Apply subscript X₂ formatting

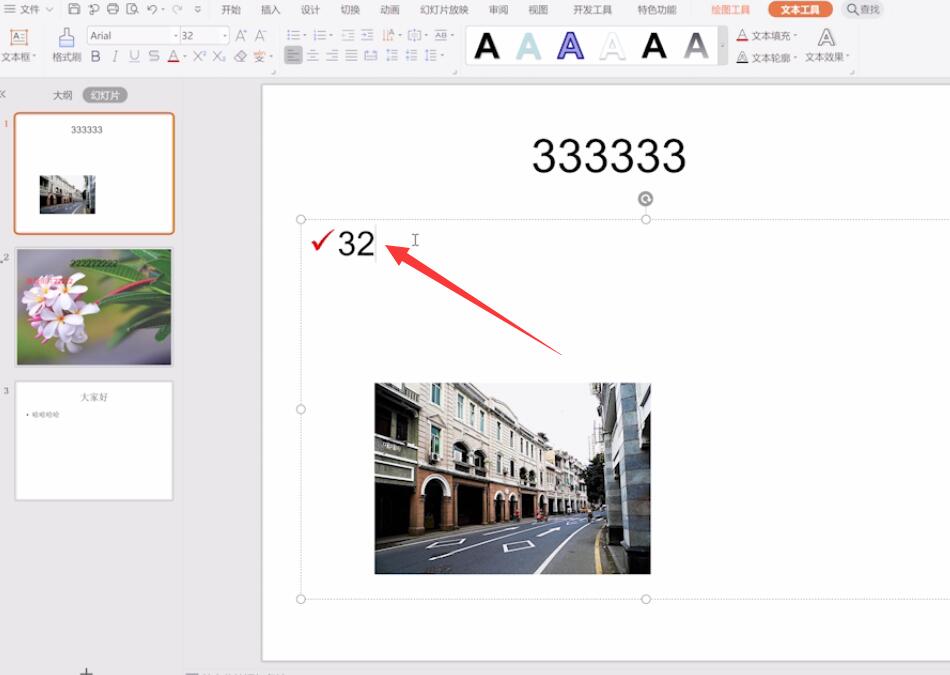tap(219, 56)
